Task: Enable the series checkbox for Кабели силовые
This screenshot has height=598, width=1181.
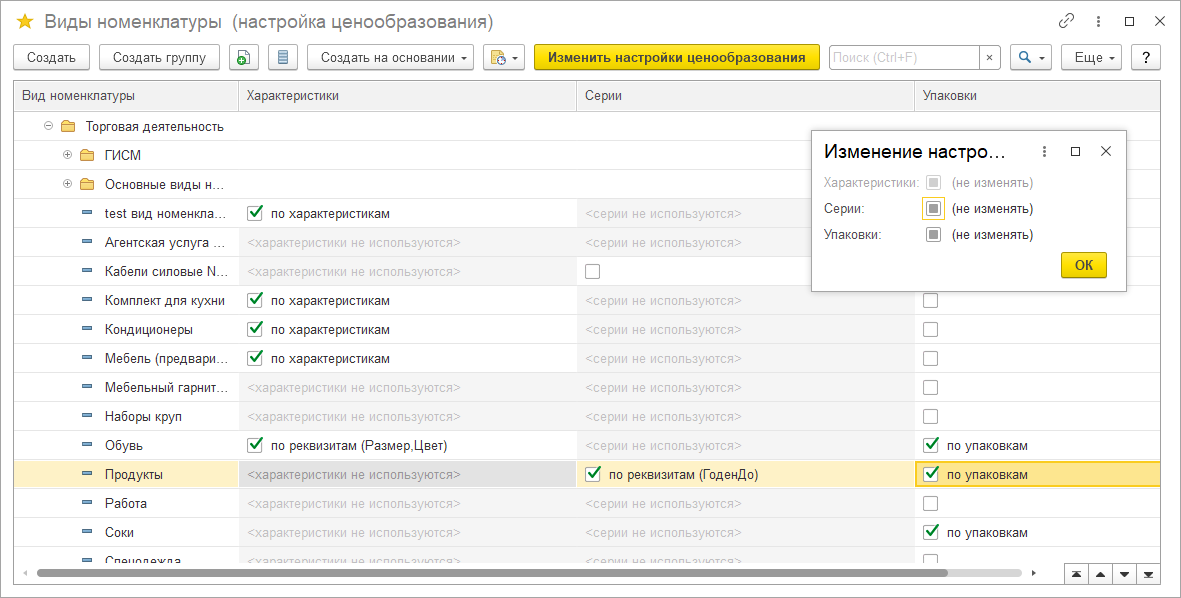Action: 593,272
